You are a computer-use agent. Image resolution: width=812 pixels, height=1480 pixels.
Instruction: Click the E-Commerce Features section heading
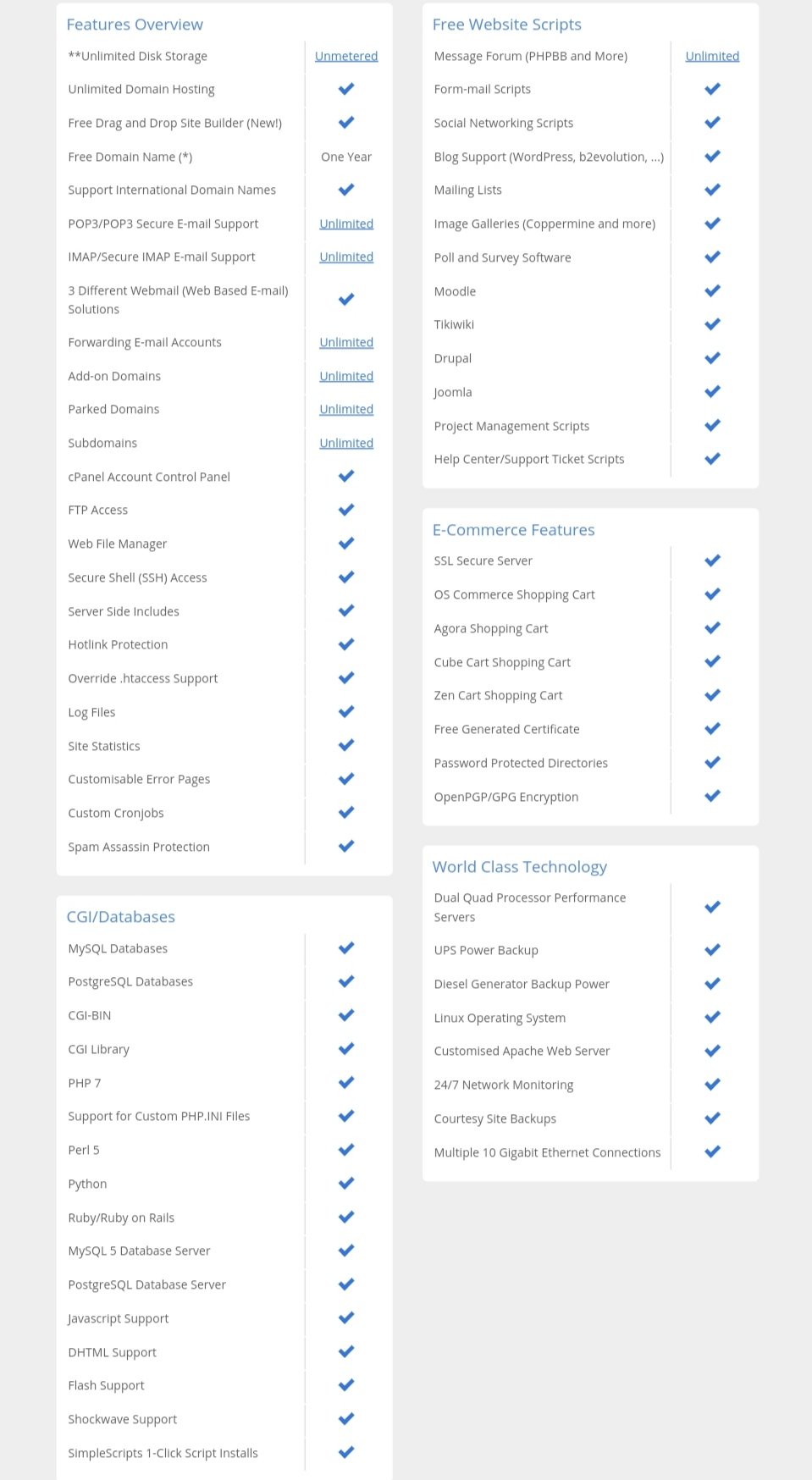pos(513,530)
